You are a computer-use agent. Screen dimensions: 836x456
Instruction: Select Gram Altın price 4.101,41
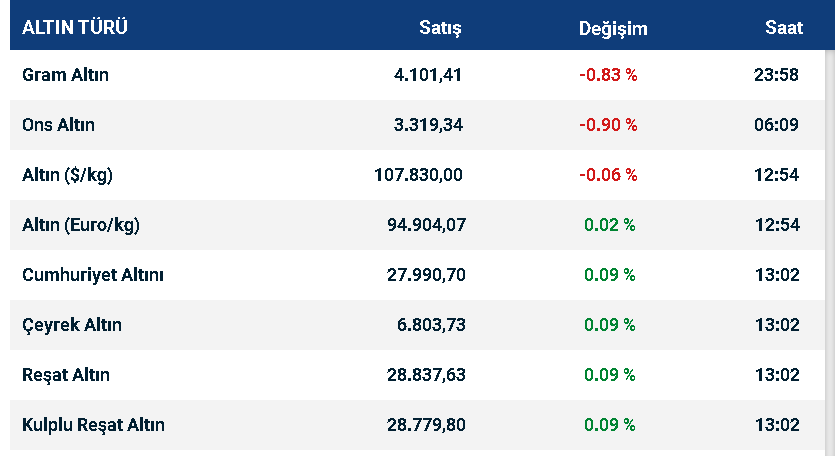pyautogui.click(x=428, y=75)
